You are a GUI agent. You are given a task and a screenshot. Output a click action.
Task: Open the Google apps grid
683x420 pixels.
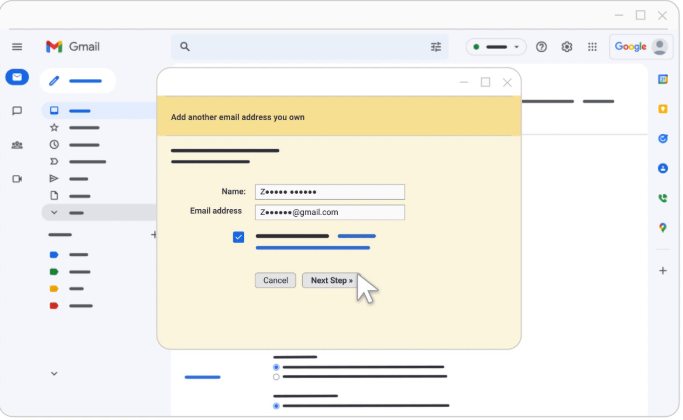tap(592, 47)
